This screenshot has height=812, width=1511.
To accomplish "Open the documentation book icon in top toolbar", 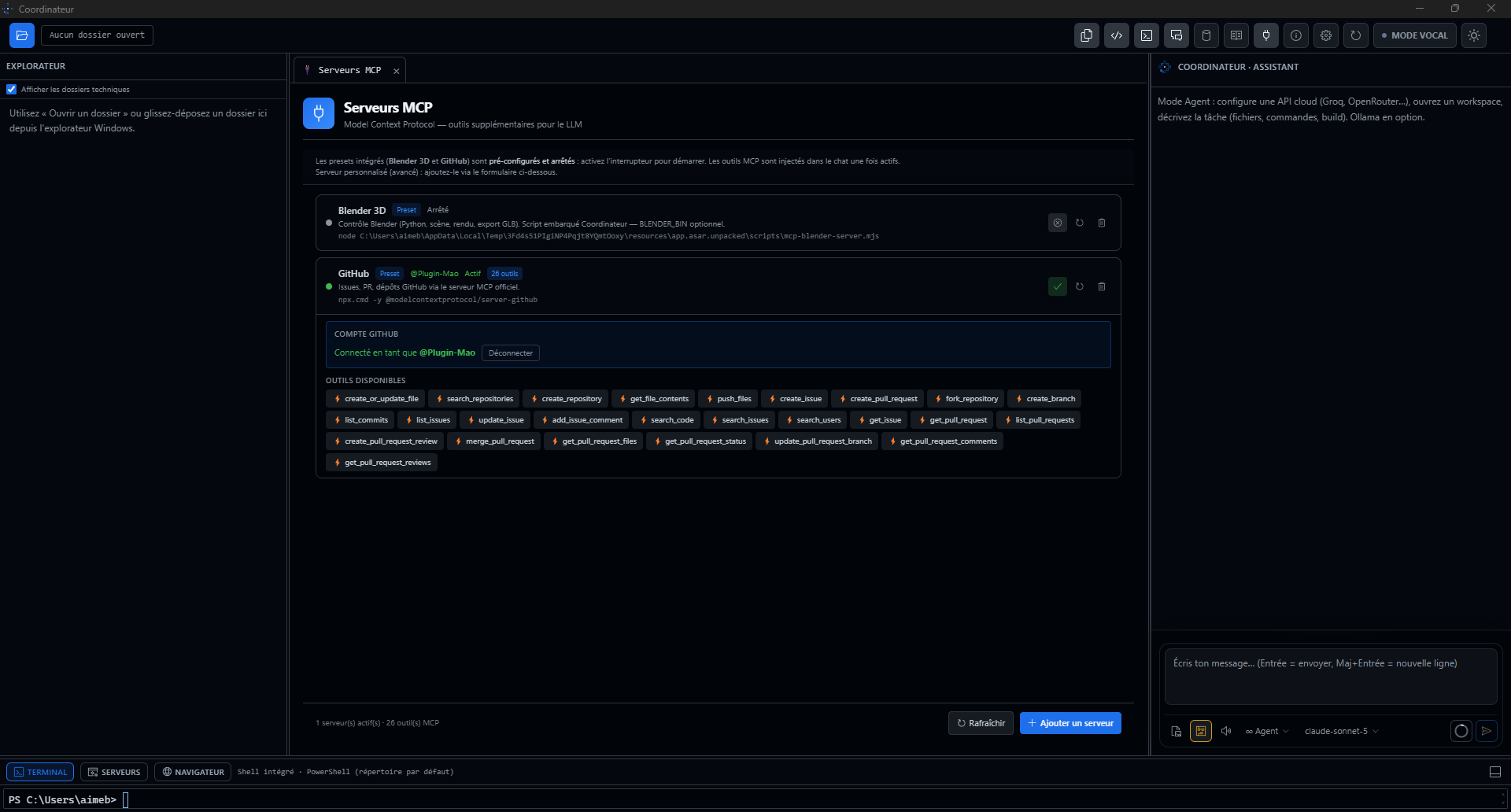I will click(x=1236, y=35).
